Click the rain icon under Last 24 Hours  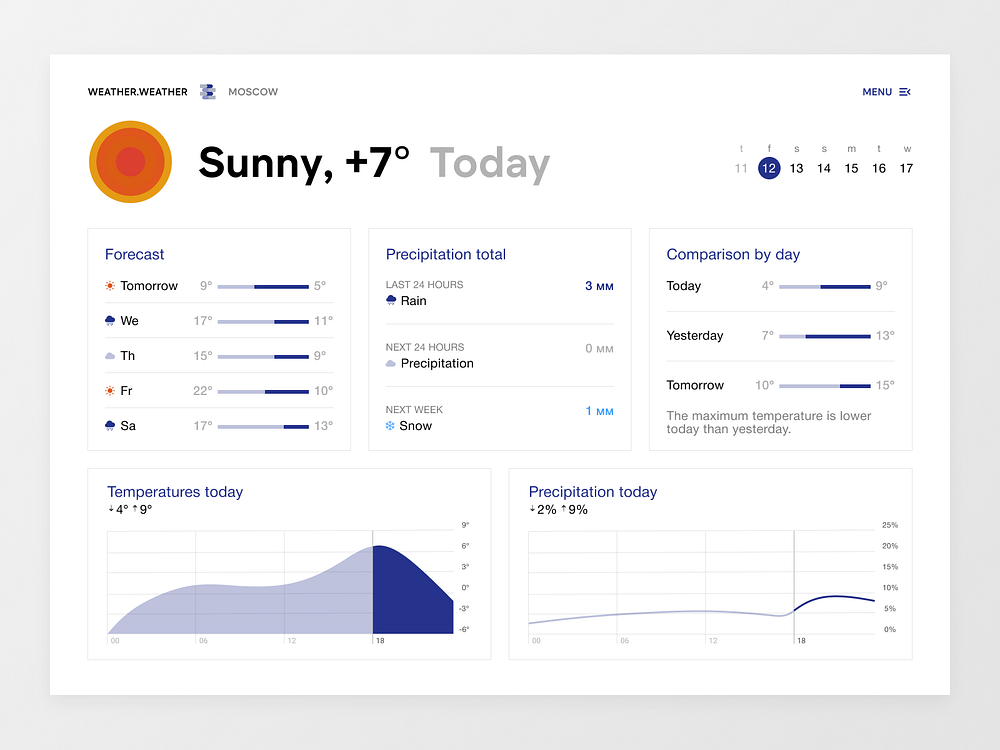(389, 299)
